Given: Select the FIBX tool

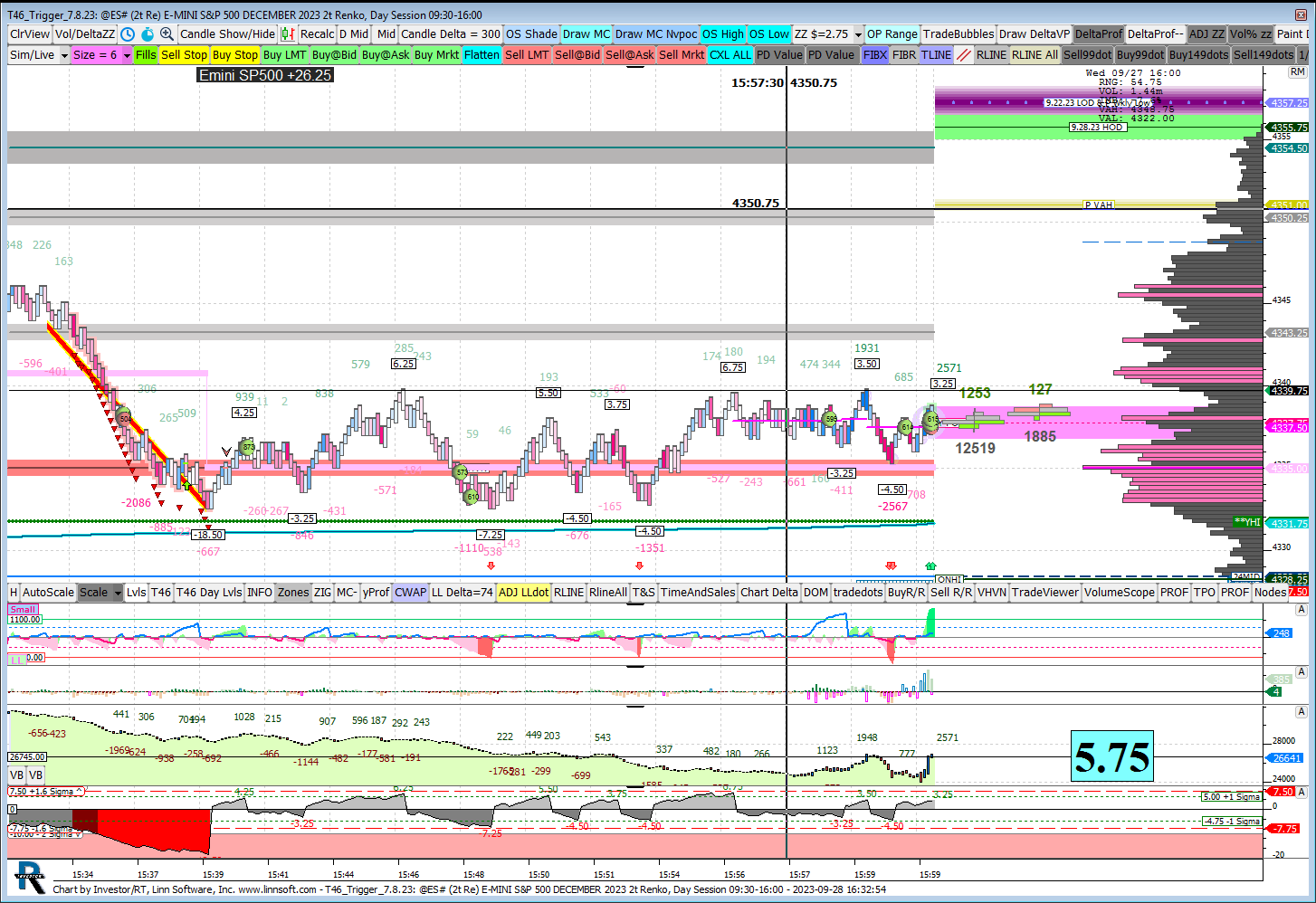Looking at the screenshot, I should click(x=875, y=54).
